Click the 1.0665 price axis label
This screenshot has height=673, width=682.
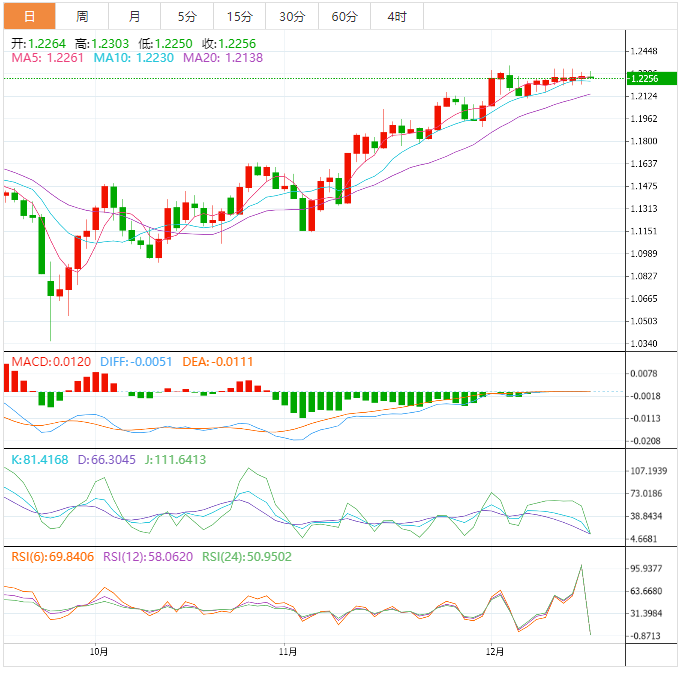[x=644, y=298]
